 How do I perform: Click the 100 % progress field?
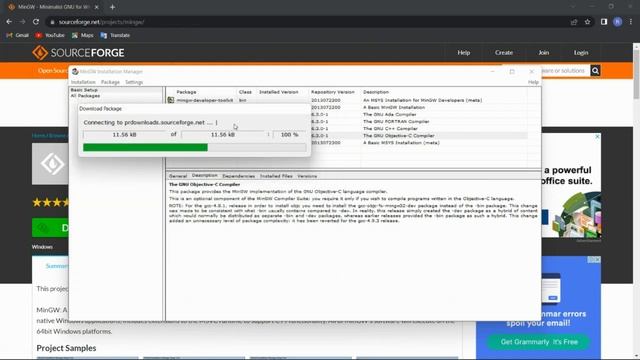click(289, 134)
